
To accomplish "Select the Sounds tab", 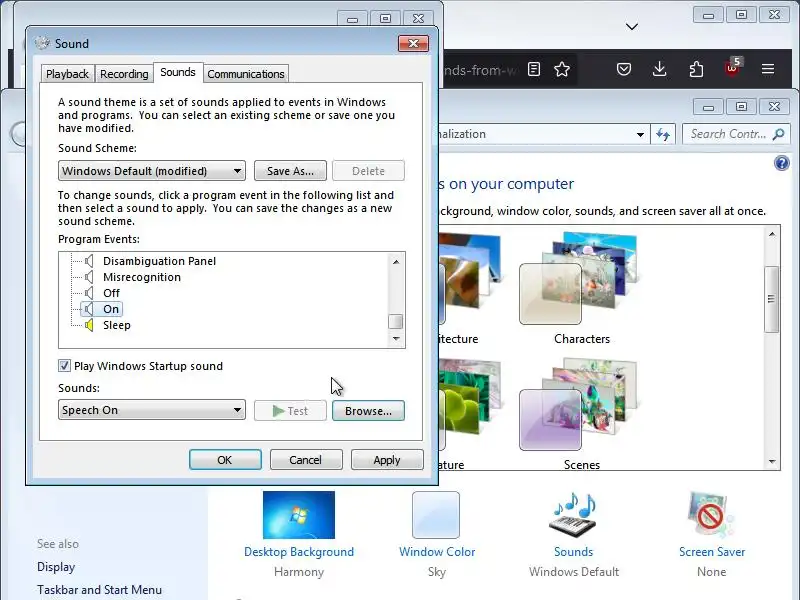I will tap(178, 72).
